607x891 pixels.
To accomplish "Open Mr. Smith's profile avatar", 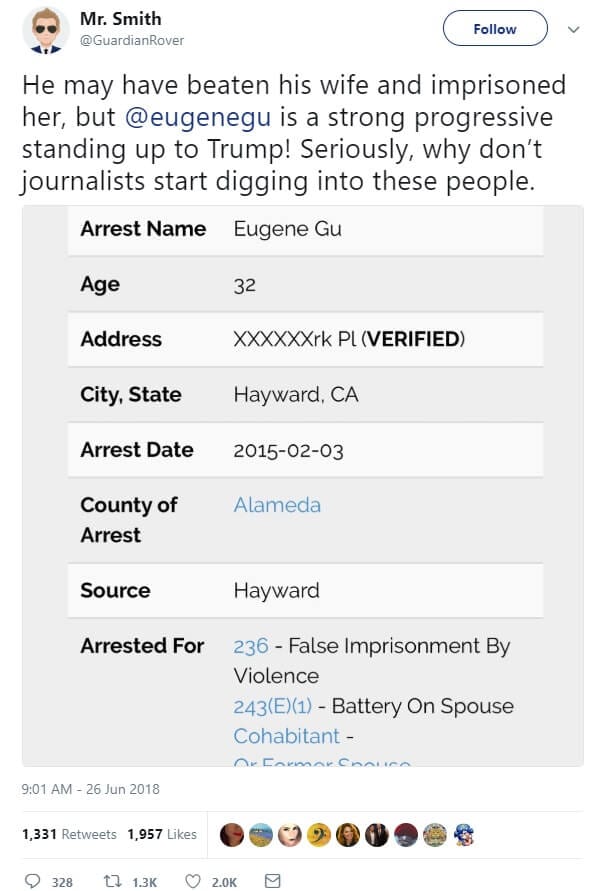I will [44, 31].
